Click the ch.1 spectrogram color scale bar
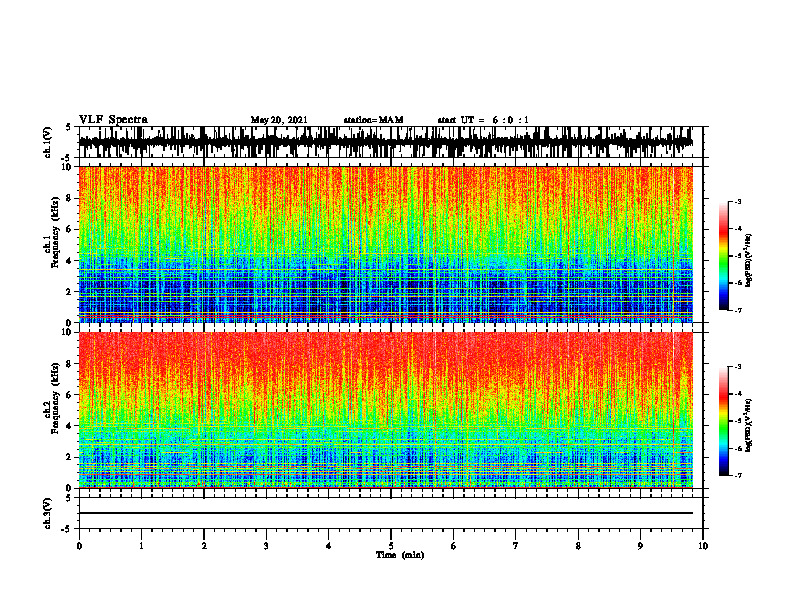Image resolution: width=792 pixels, height=612 pixels. point(724,256)
